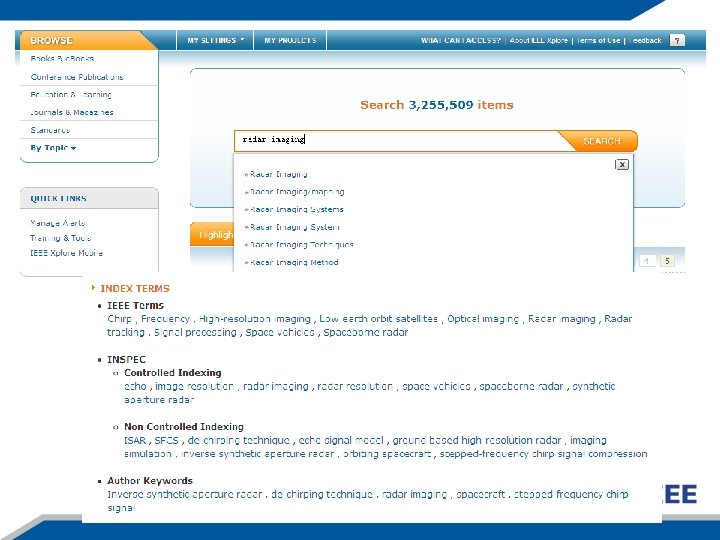Image resolution: width=720 pixels, height=540 pixels.
Task: Click the radar resolution controlled term
Action: point(355,387)
